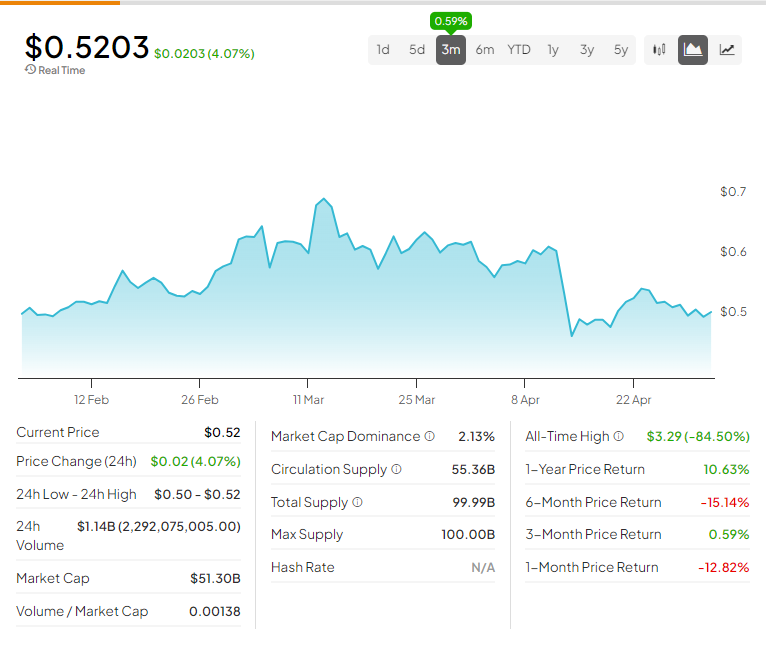The image size is (766, 645).
Task: Click the Total Supply value 99.99B
Action: (x=474, y=502)
